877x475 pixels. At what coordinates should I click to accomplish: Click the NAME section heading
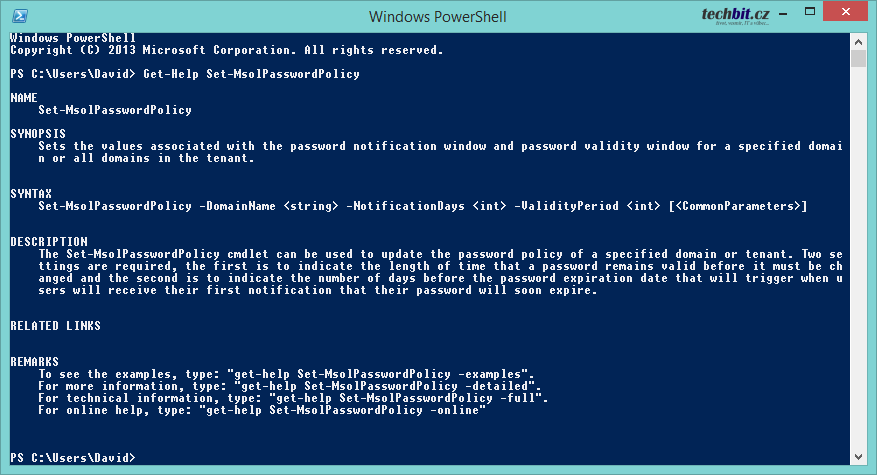click(23, 98)
